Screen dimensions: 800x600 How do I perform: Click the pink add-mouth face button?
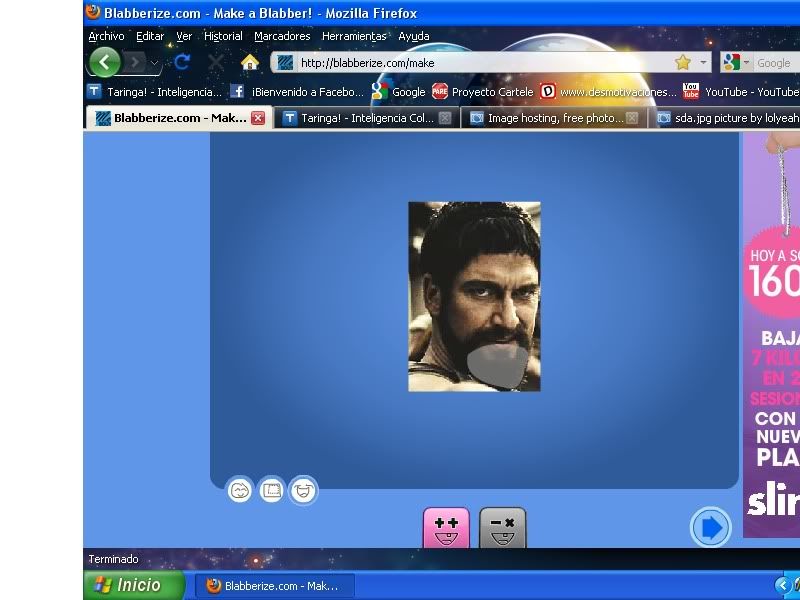pyautogui.click(x=446, y=528)
